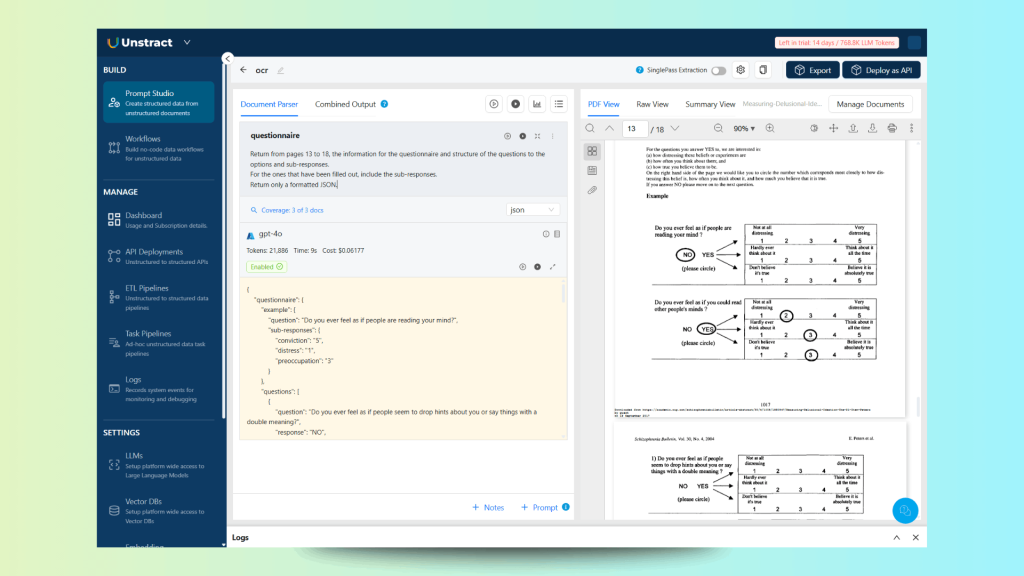Open the PDF attachments paperclip panel
This screenshot has width=1024, height=576.
(592, 190)
